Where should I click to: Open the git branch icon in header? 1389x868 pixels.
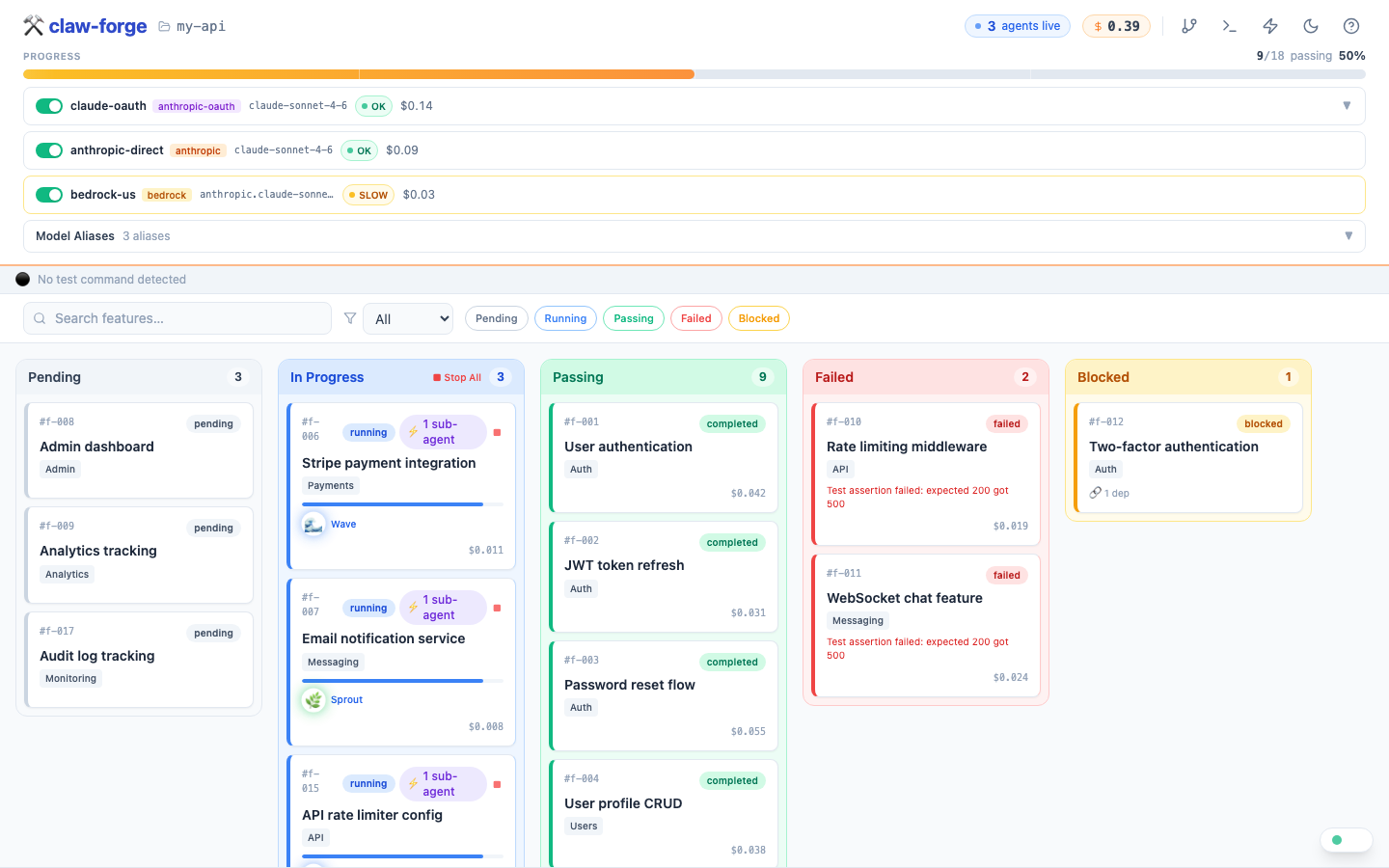point(1189,26)
